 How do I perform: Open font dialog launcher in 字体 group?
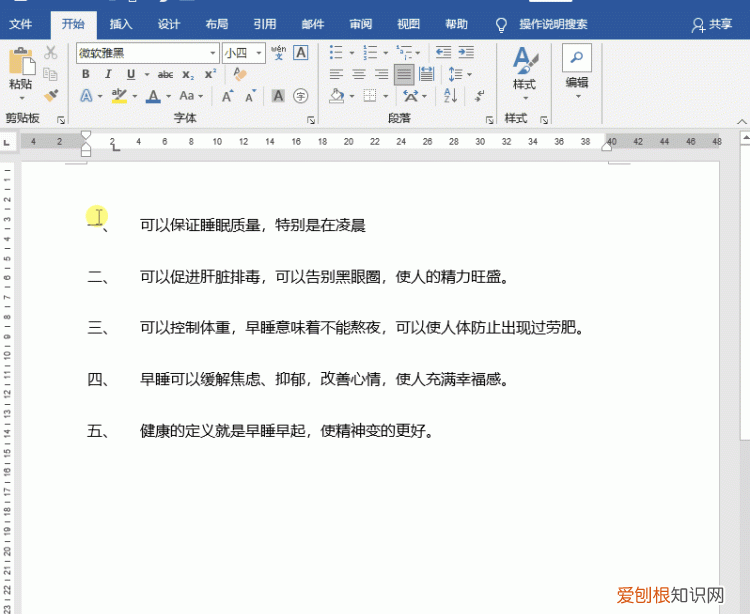(311, 120)
